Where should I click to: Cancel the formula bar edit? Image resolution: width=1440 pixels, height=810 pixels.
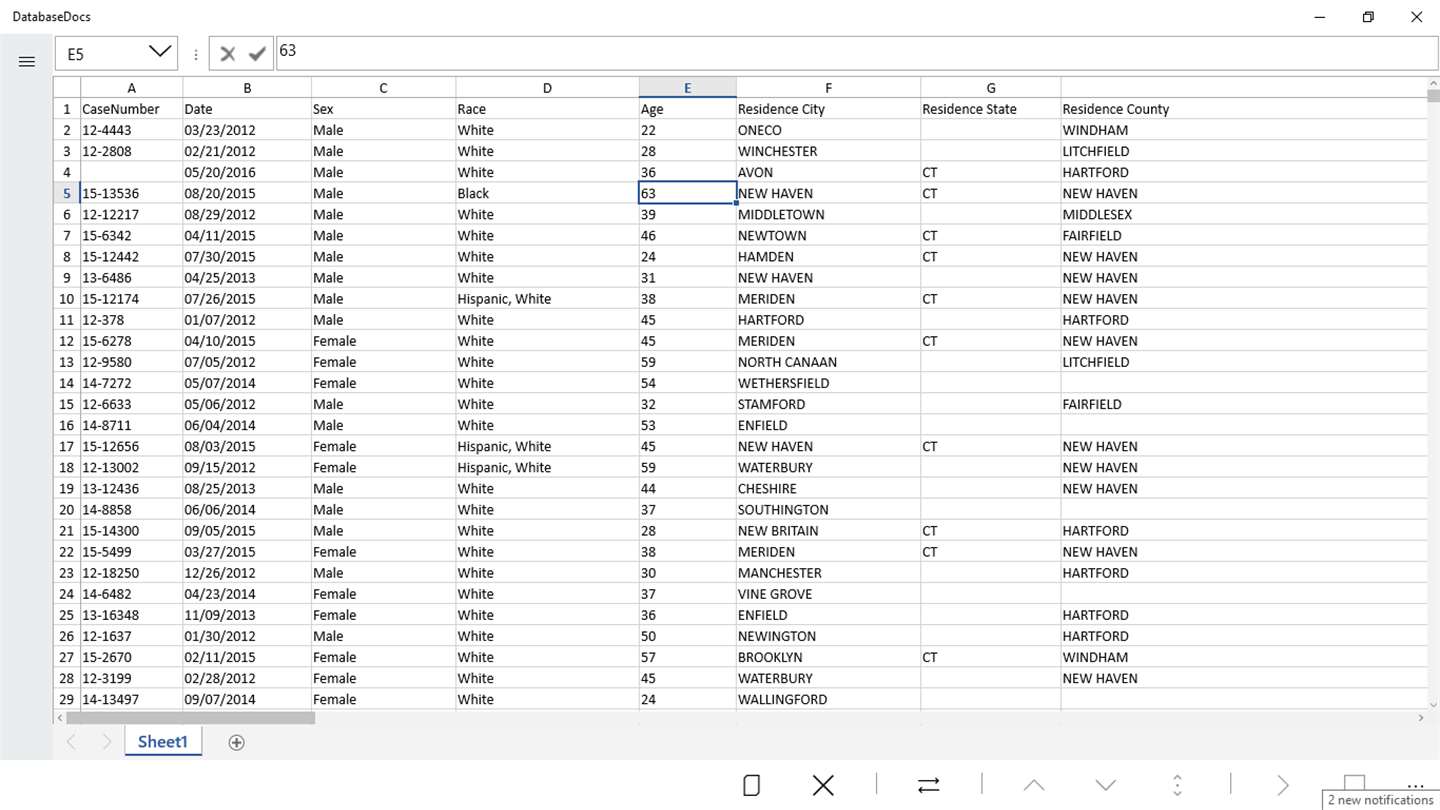point(228,54)
